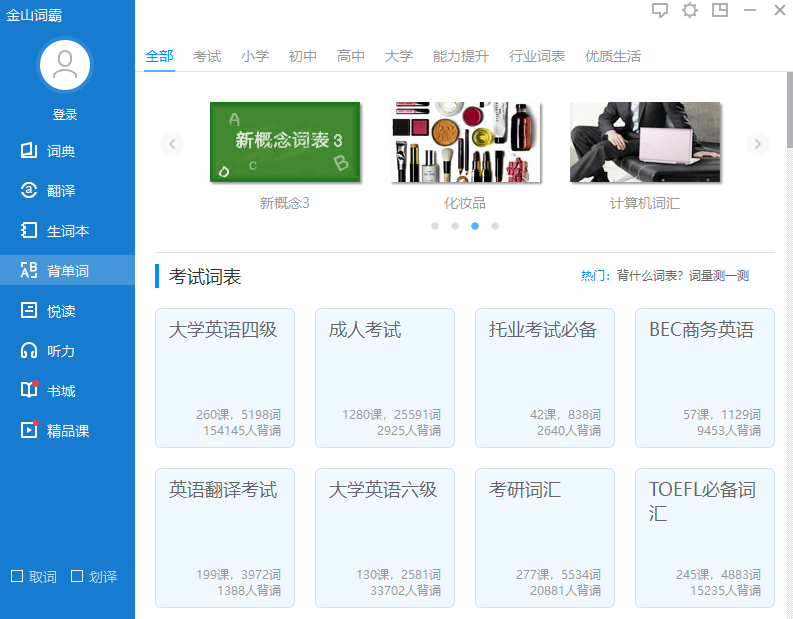
Task: Select the fourth carousel page dot
Action: point(495,226)
